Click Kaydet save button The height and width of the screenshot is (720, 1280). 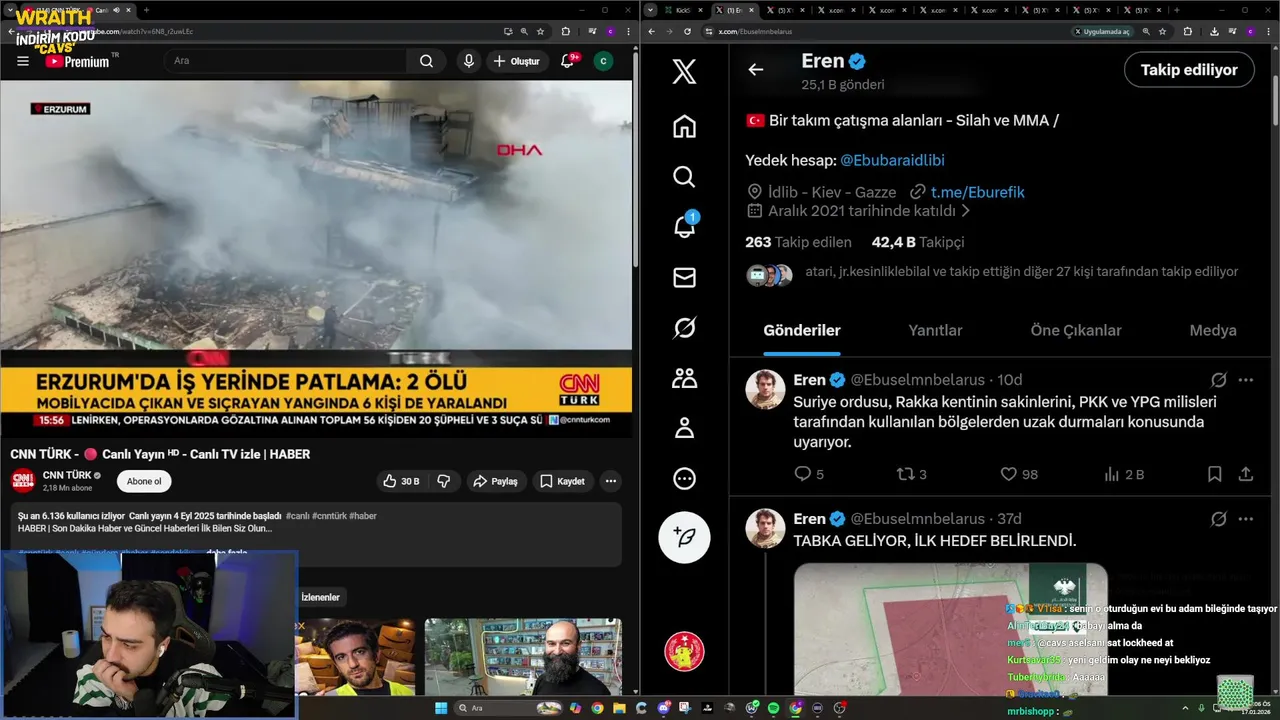click(562, 481)
